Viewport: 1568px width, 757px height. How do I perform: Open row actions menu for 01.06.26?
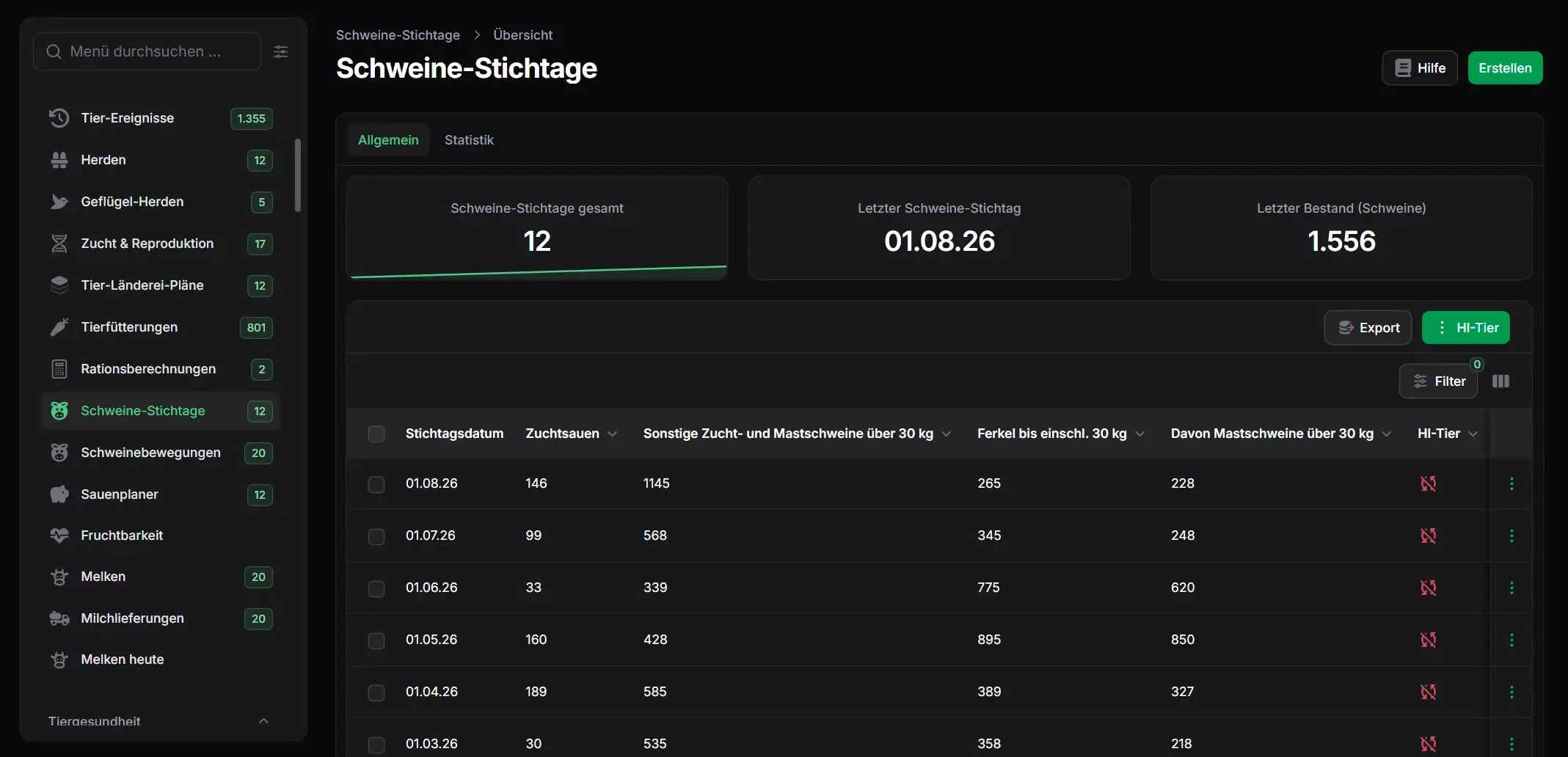(1512, 588)
